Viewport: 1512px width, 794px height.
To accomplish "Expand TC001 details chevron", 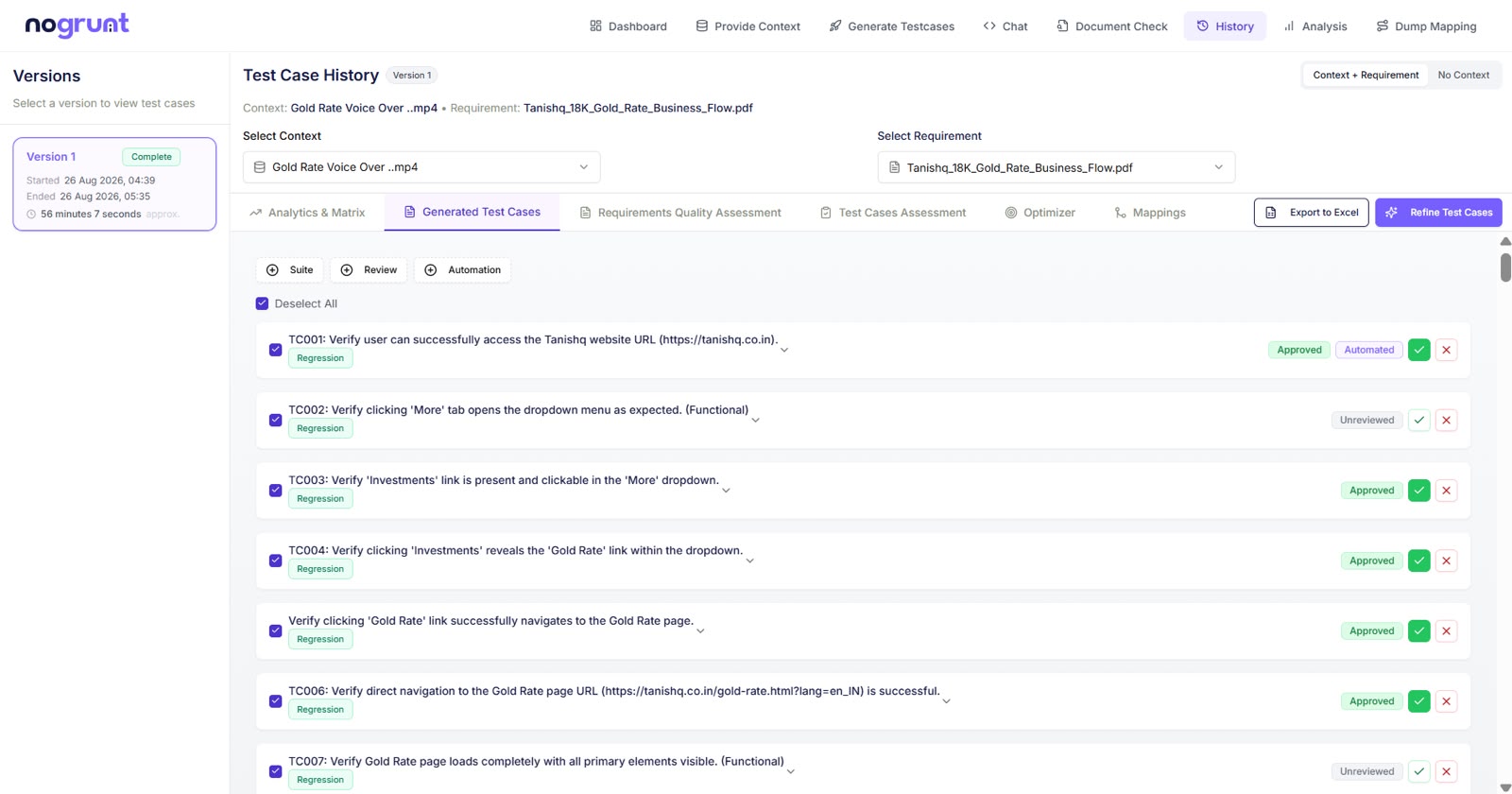I will [784, 350].
